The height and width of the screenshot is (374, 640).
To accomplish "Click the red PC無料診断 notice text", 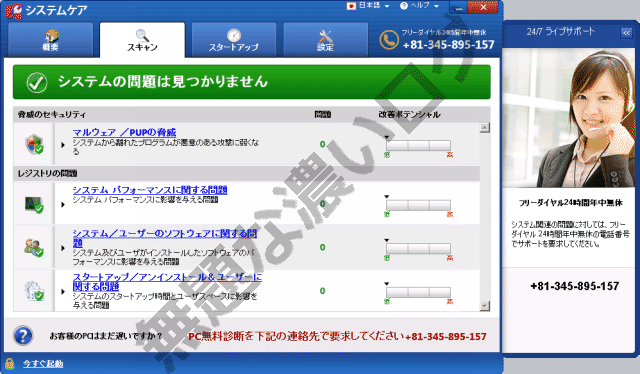I will pos(337,336).
